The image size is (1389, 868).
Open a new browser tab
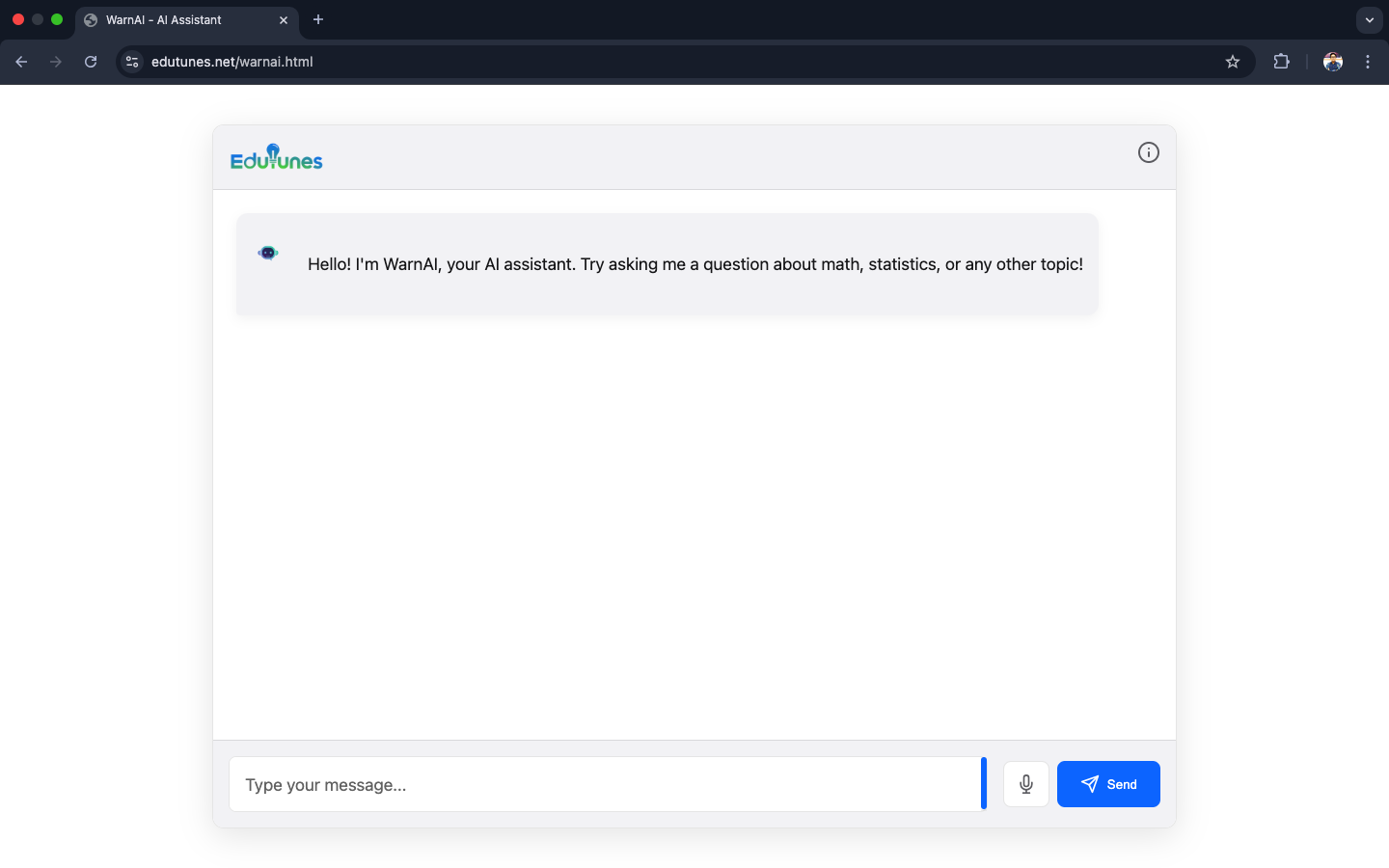(318, 19)
